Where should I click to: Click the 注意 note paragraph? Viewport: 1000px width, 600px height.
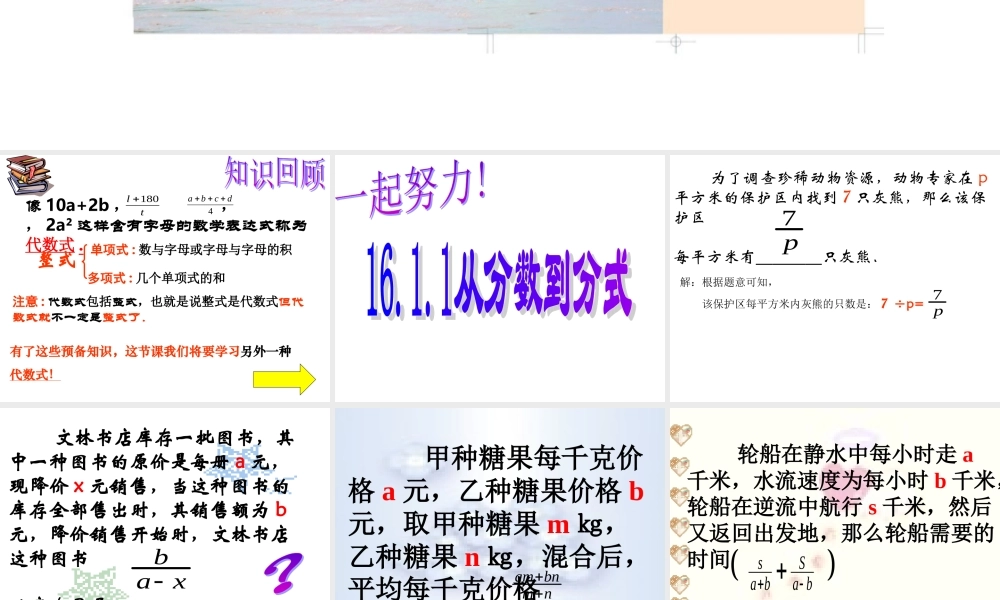(158, 309)
